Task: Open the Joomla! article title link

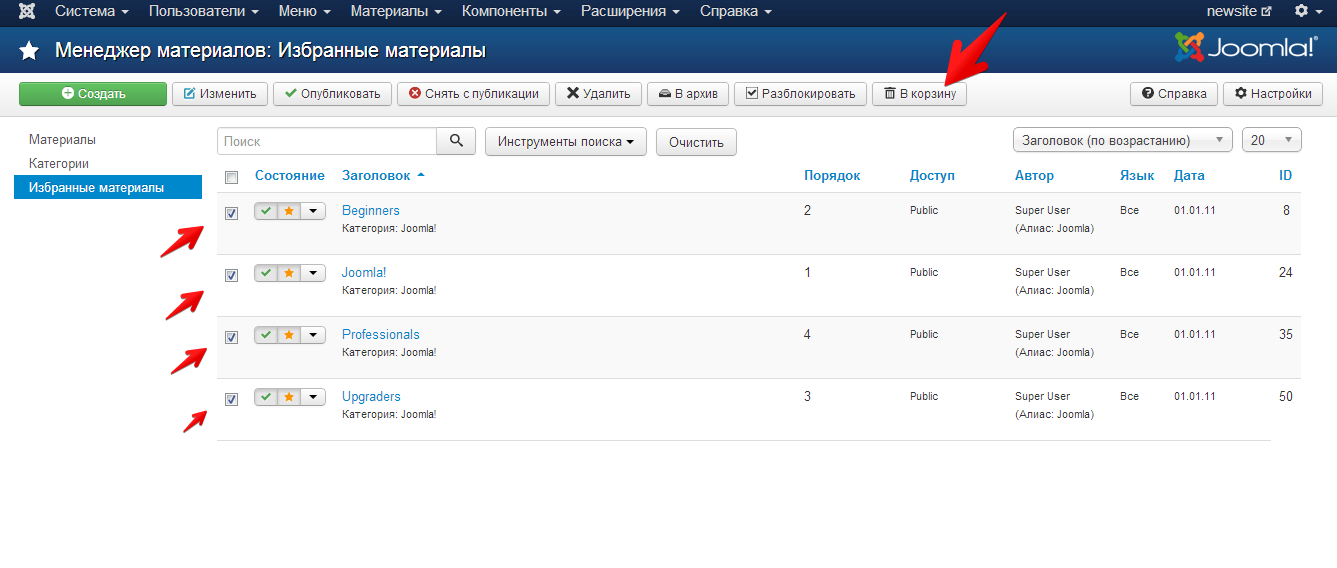Action: (364, 273)
